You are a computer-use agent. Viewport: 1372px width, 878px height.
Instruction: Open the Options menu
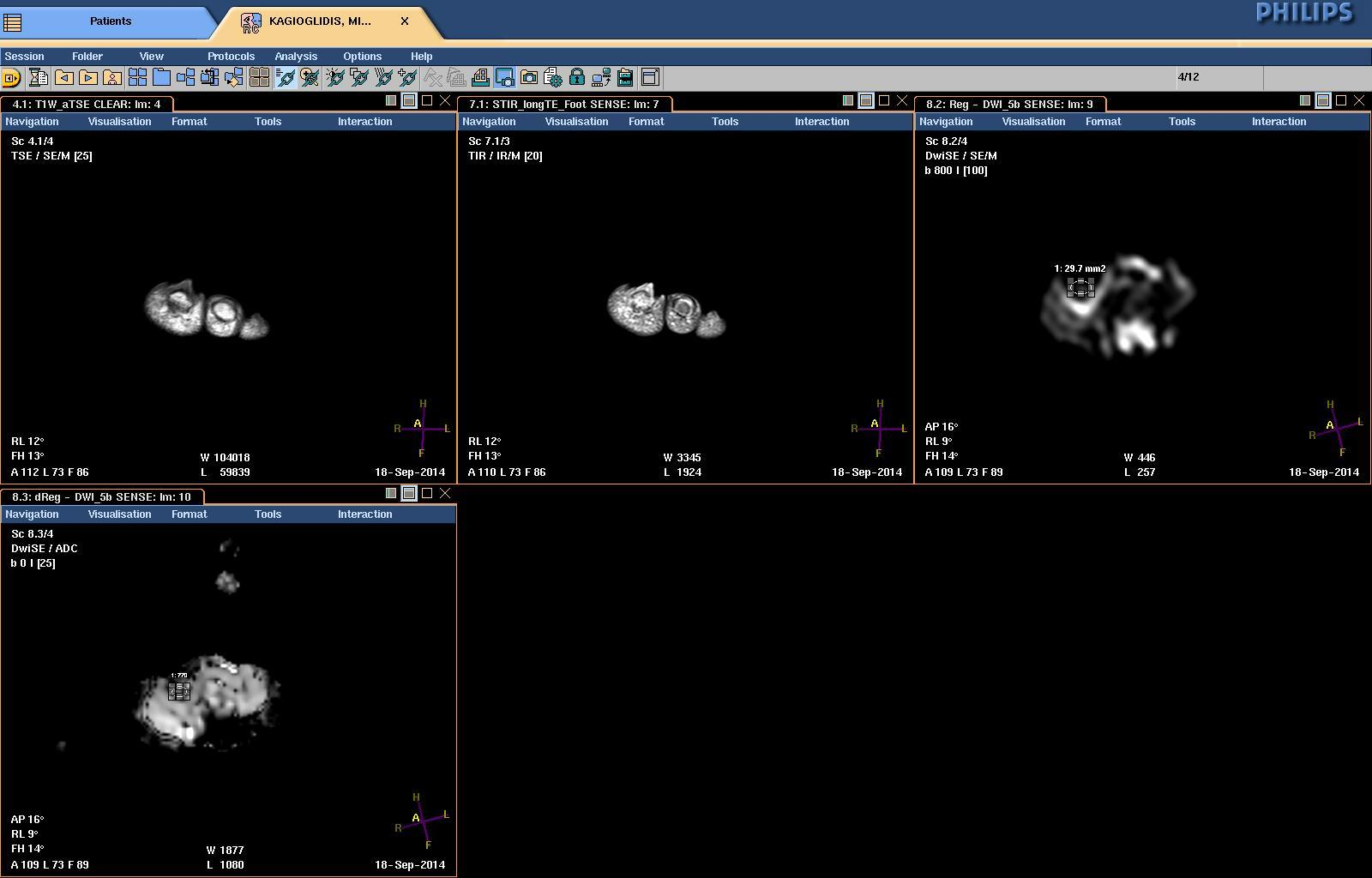(x=362, y=57)
